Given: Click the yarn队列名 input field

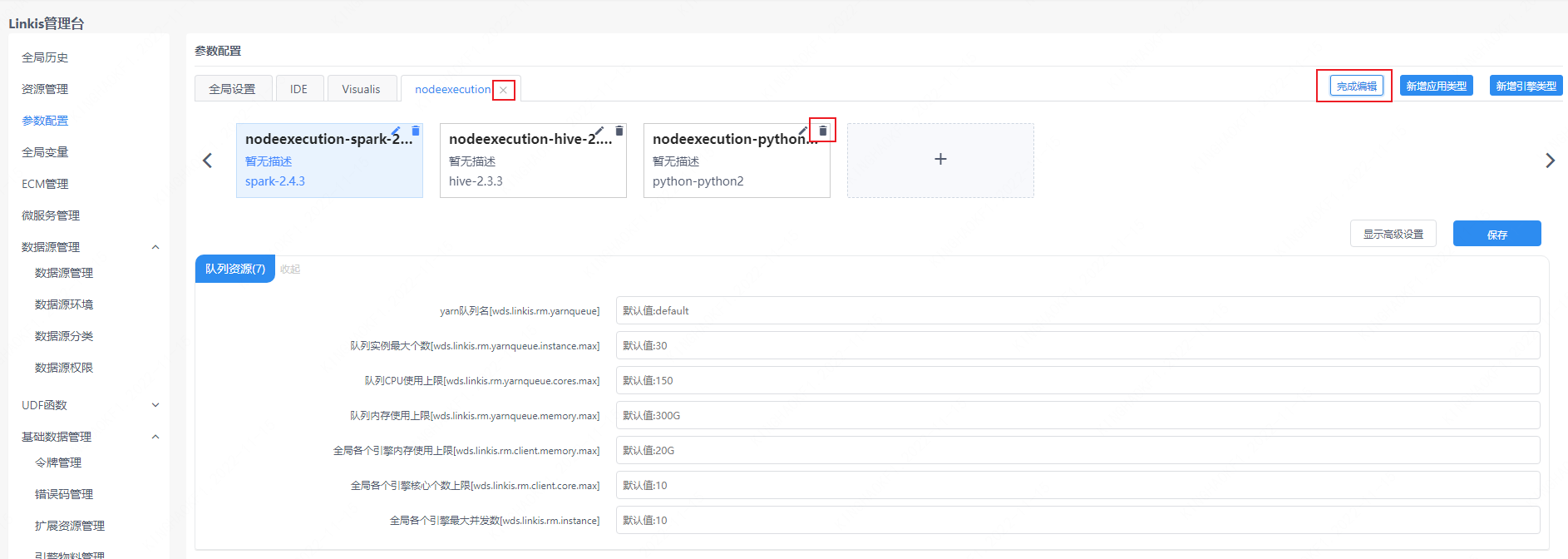Looking at the screenshot, I should (x=1077, y=311).
